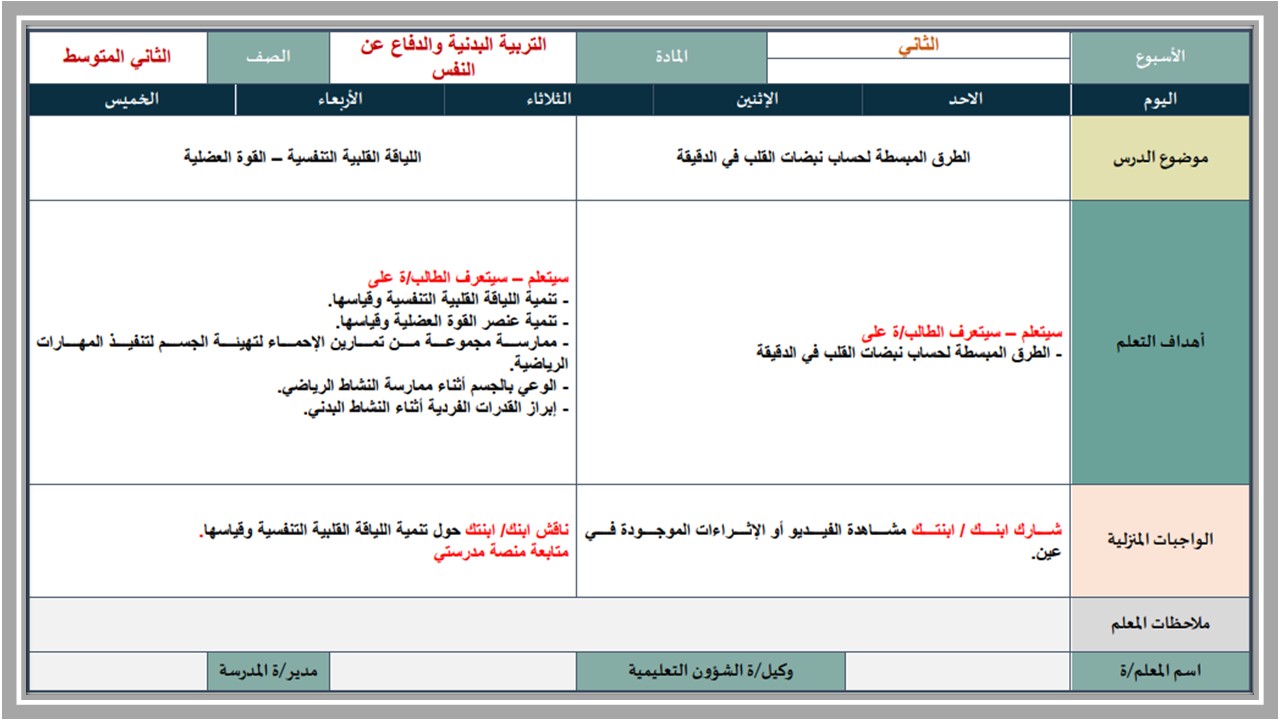Click the 'الواجبات المنزلية' row label
This screenshot has height=720, width=1280.
1160,540
